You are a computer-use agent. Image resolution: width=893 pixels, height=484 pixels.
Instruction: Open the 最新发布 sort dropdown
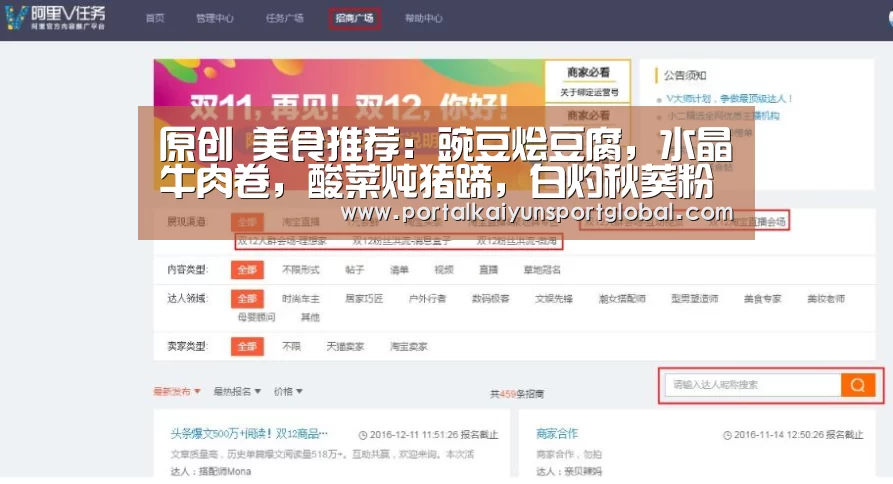(x=177, y=391)
